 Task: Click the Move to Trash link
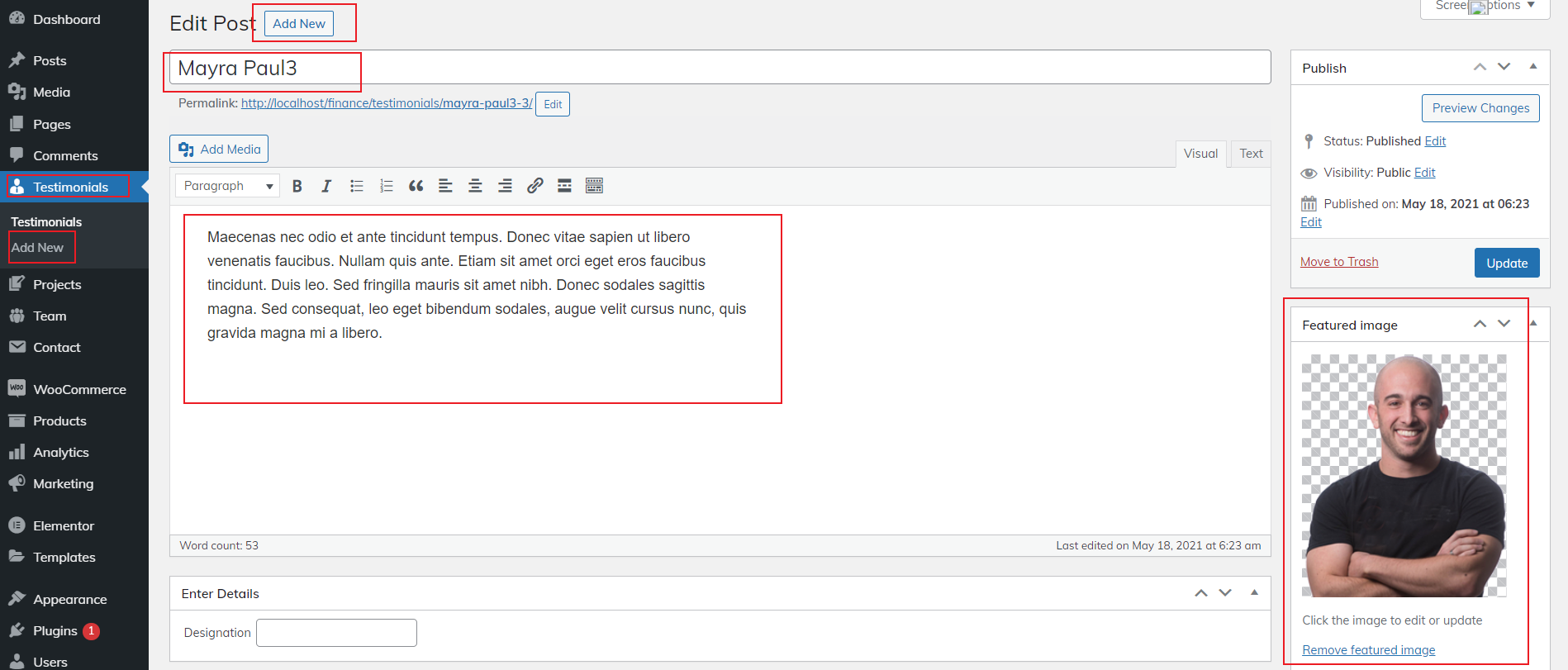[x=1338, y=262]
